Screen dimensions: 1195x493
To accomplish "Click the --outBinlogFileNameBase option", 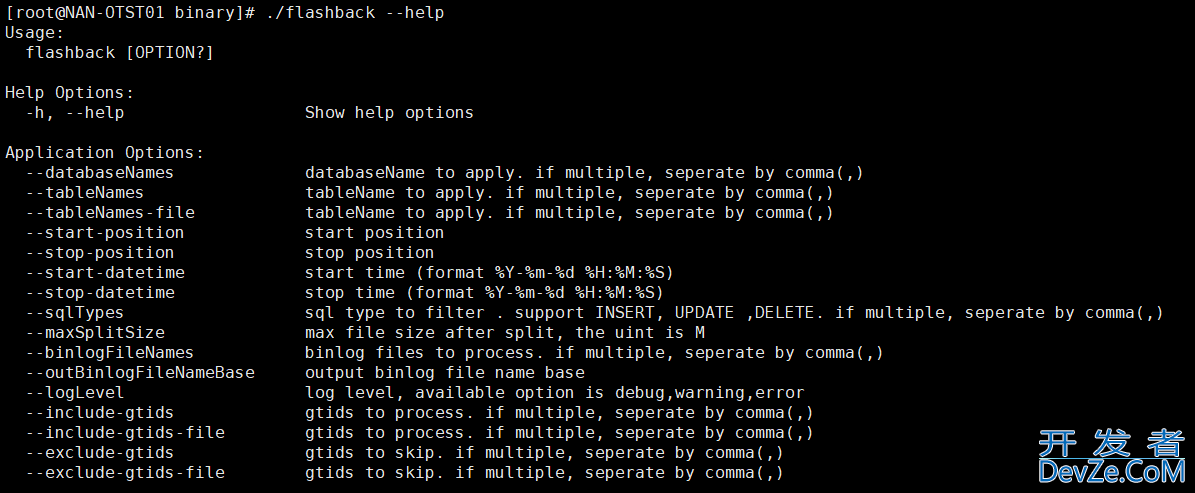I will 139,373.
